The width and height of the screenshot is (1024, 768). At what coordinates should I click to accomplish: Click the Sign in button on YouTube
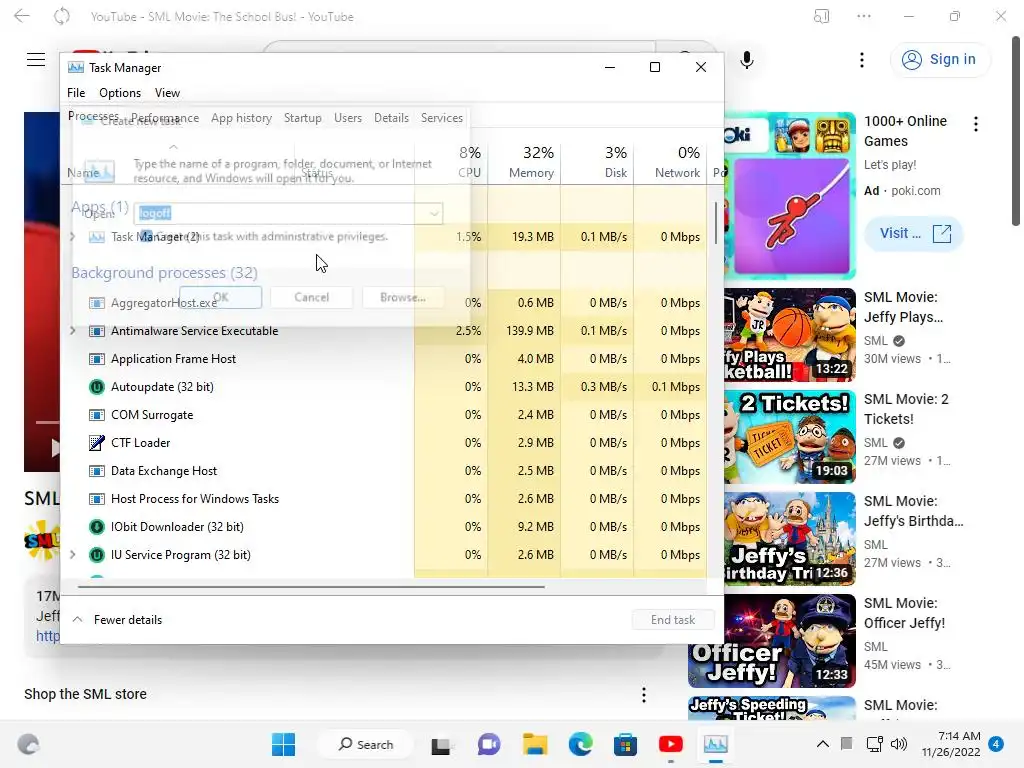pos(939,59)
